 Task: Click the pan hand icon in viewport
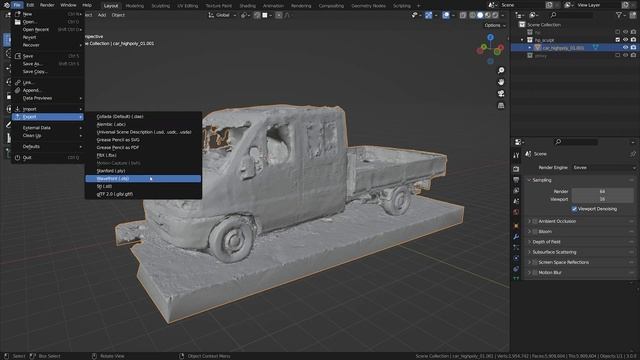point(501,82)
